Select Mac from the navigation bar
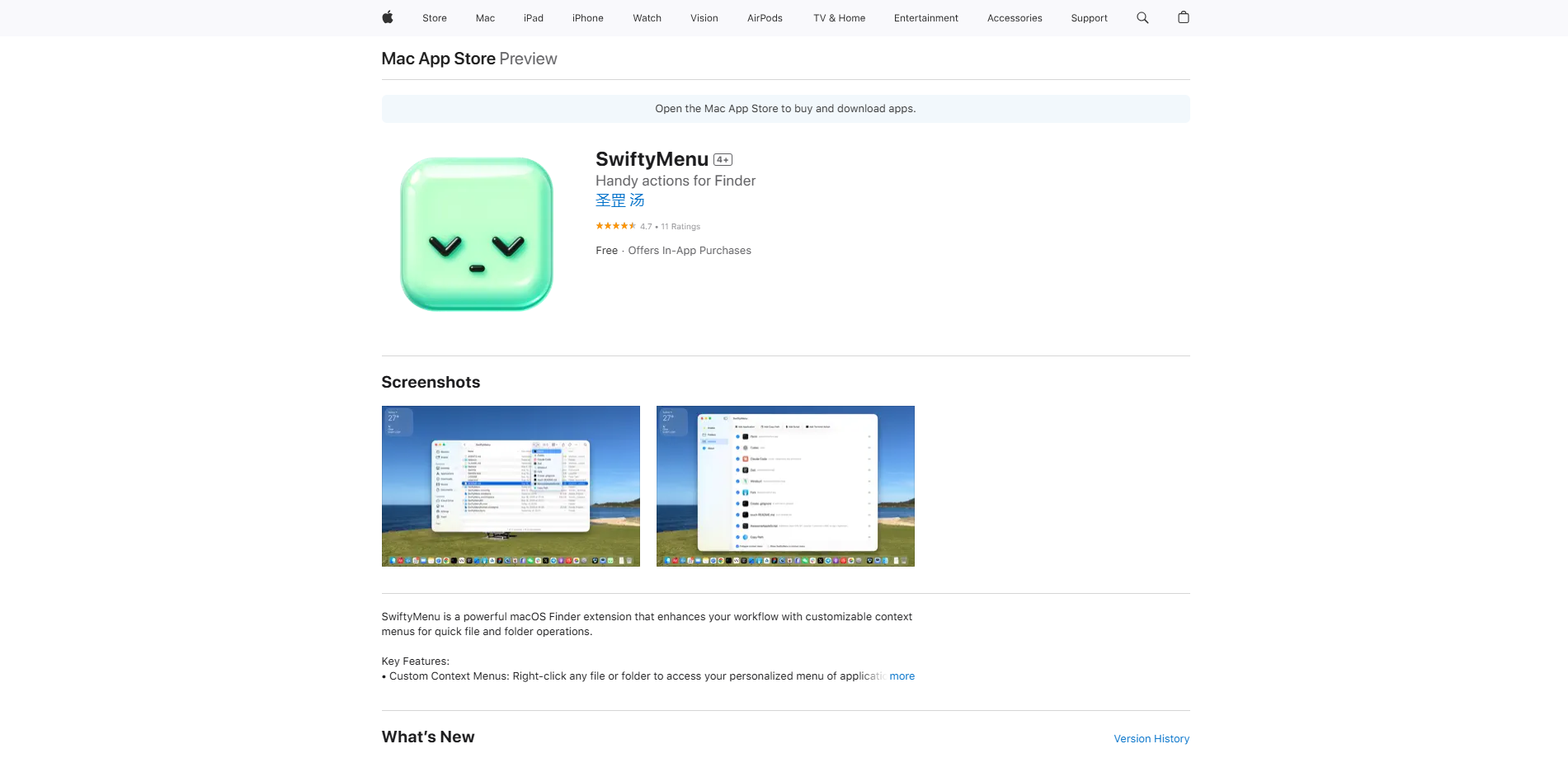 [x=484, y=17]
